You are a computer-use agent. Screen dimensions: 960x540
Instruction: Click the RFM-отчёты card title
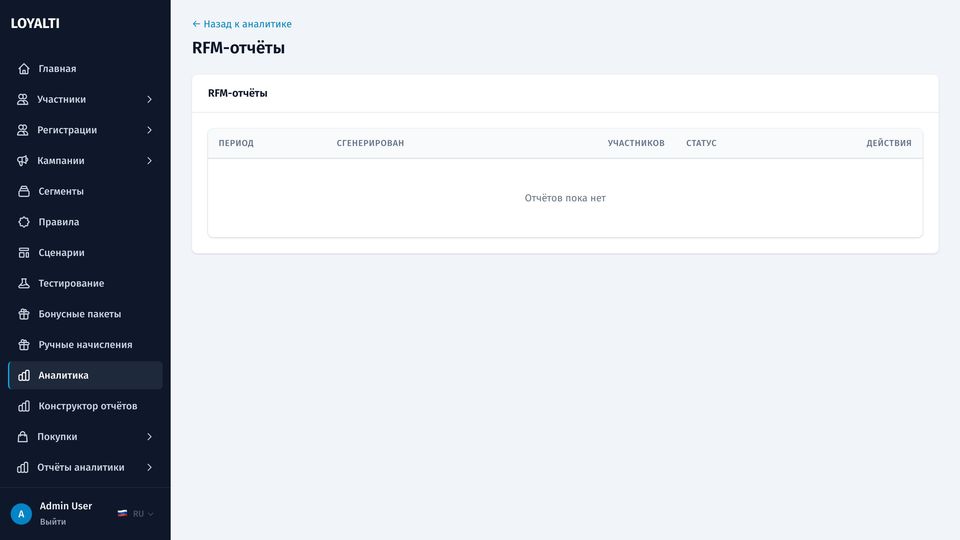(238, 93)
